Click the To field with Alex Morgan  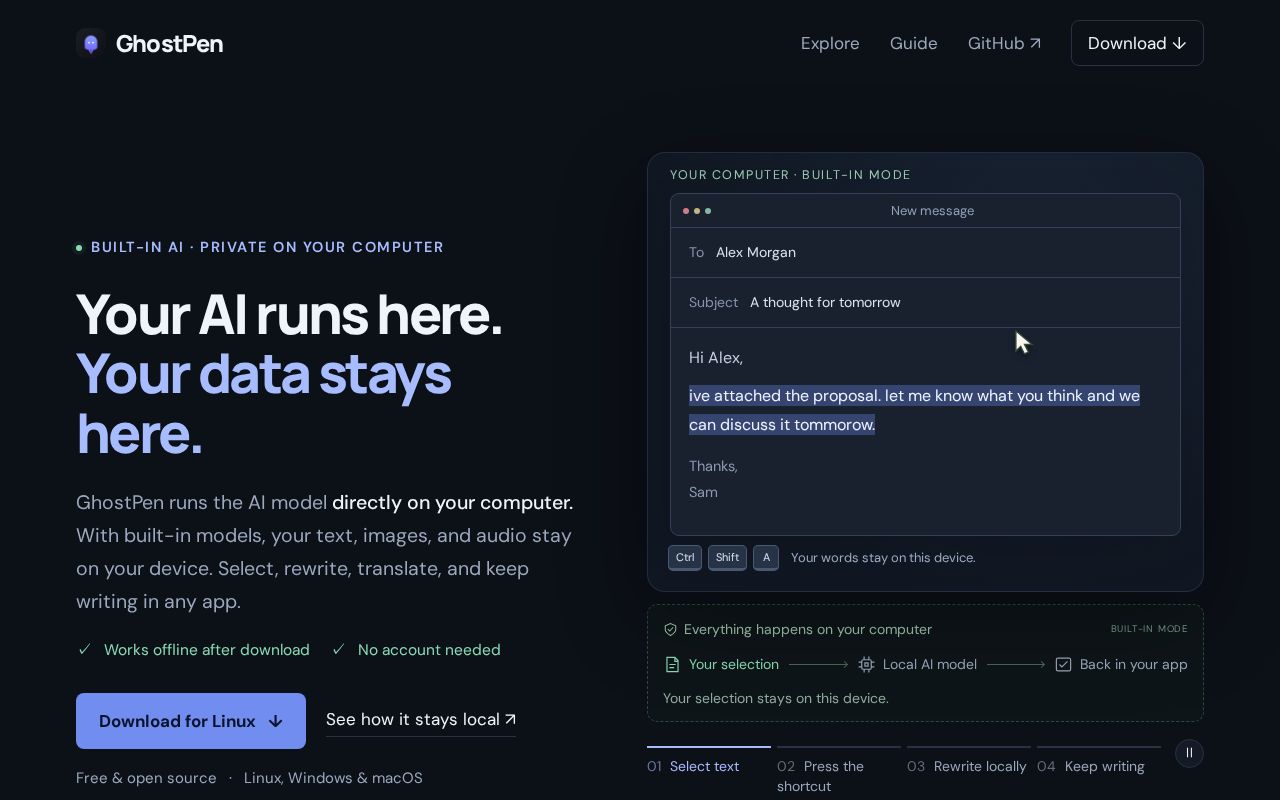tap(925, 253)
